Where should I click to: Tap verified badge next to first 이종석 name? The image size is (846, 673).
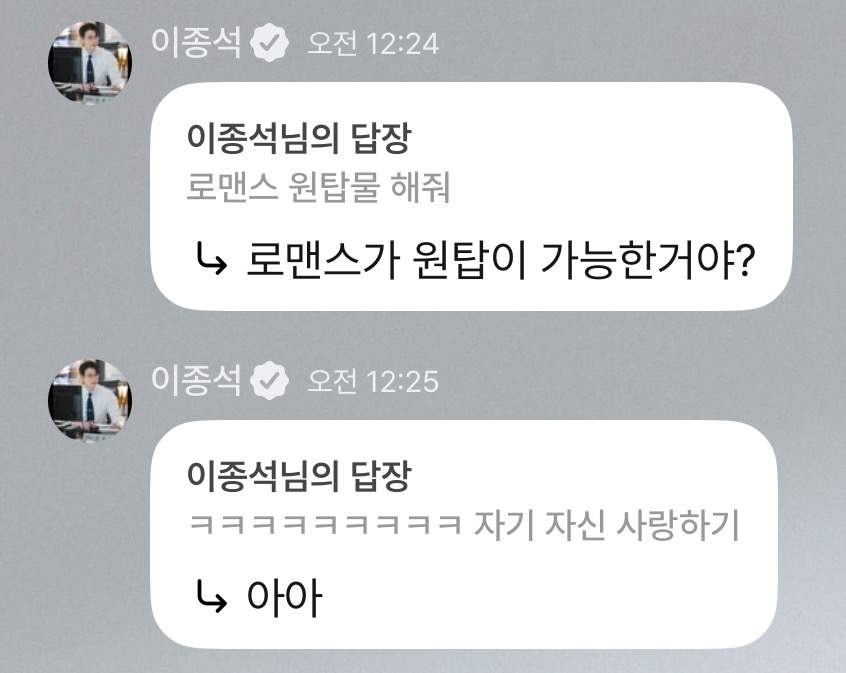pos(269,43)
